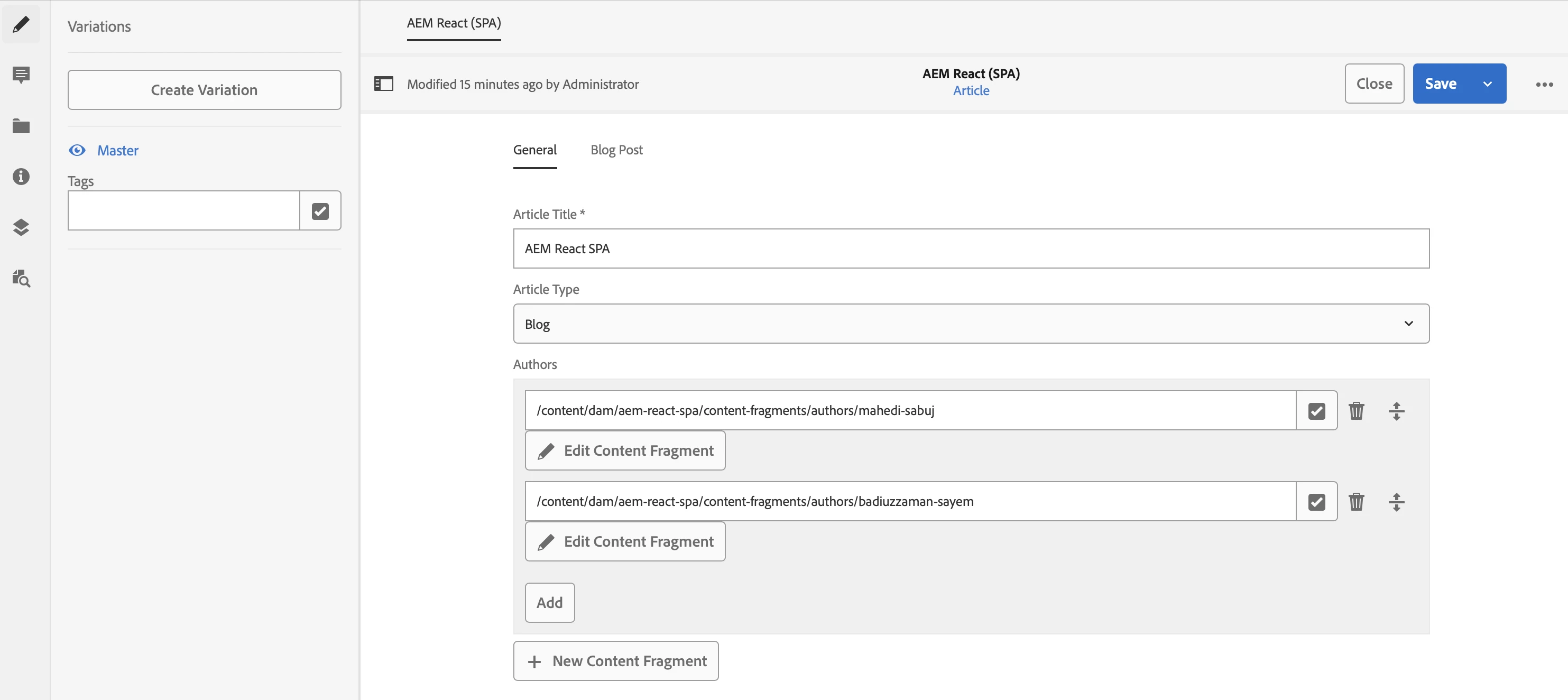The image size is (1568, 700).
Task: Toggle the side panel icon
Action: pos(383,84)
